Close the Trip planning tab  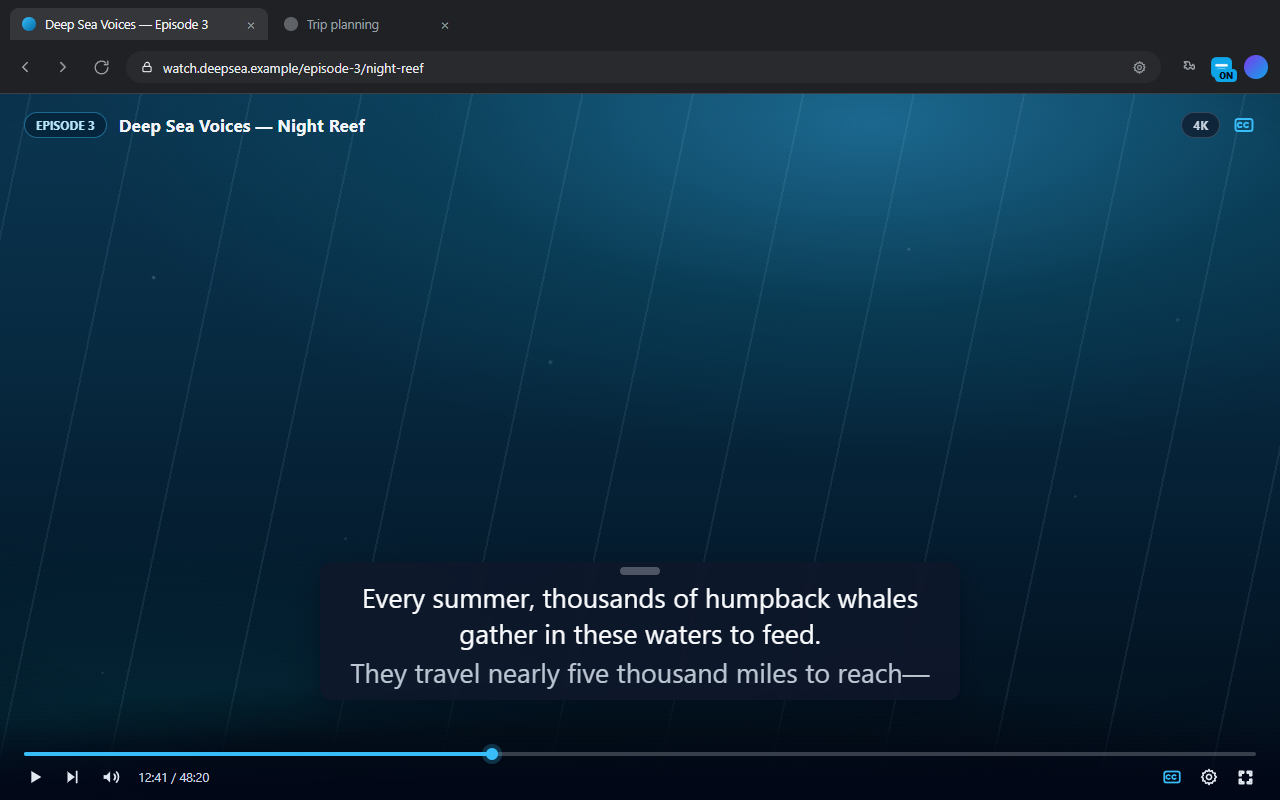tap(445, 25)
